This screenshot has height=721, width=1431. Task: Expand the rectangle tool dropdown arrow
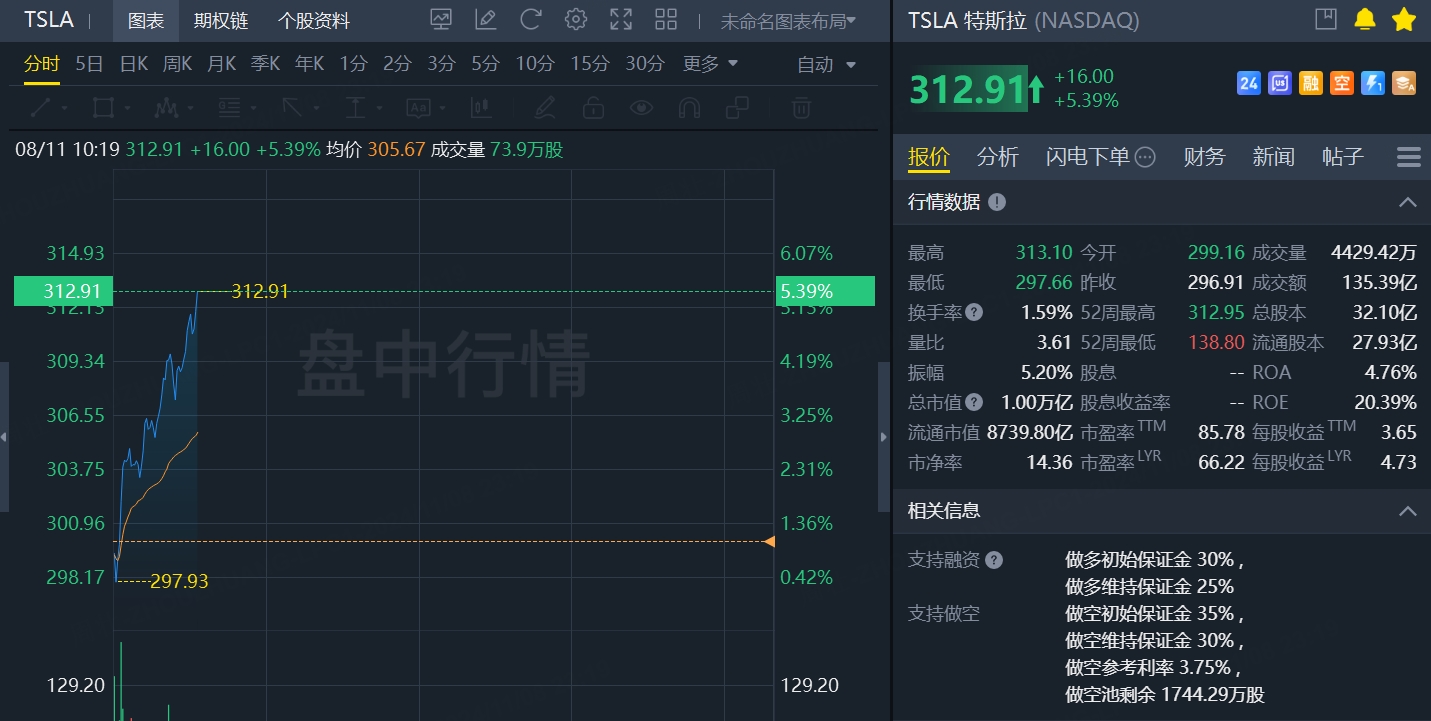(126, 108)
